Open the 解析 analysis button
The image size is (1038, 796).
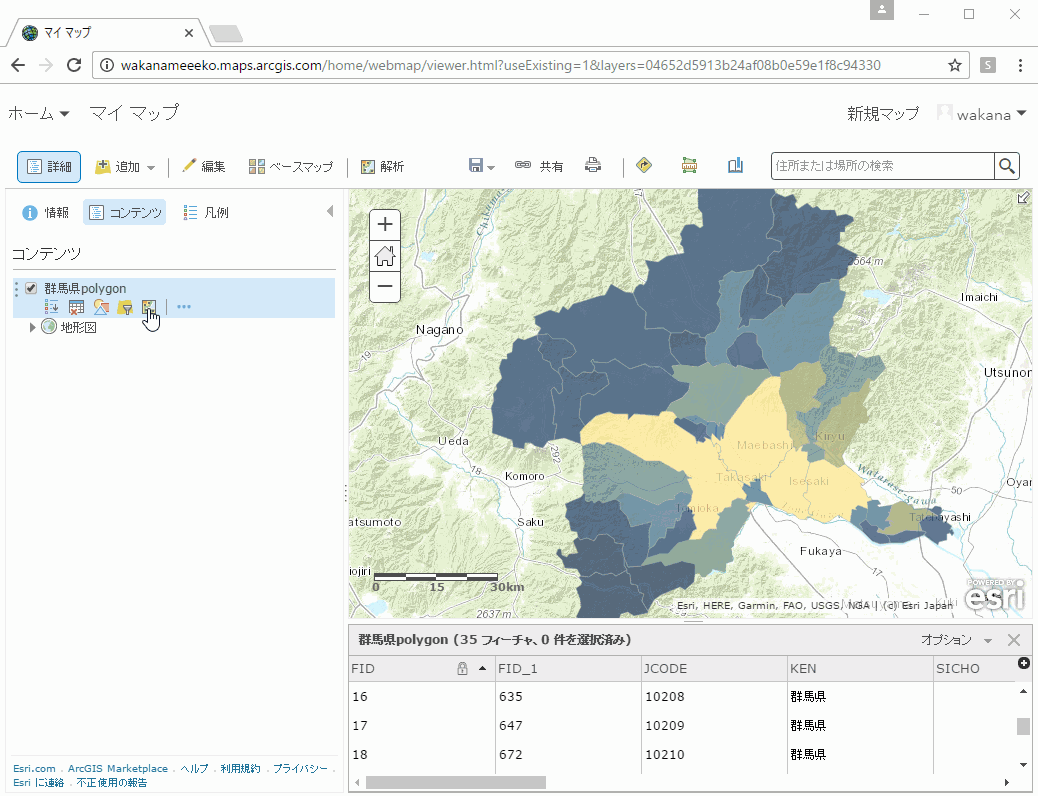(382, 167)
